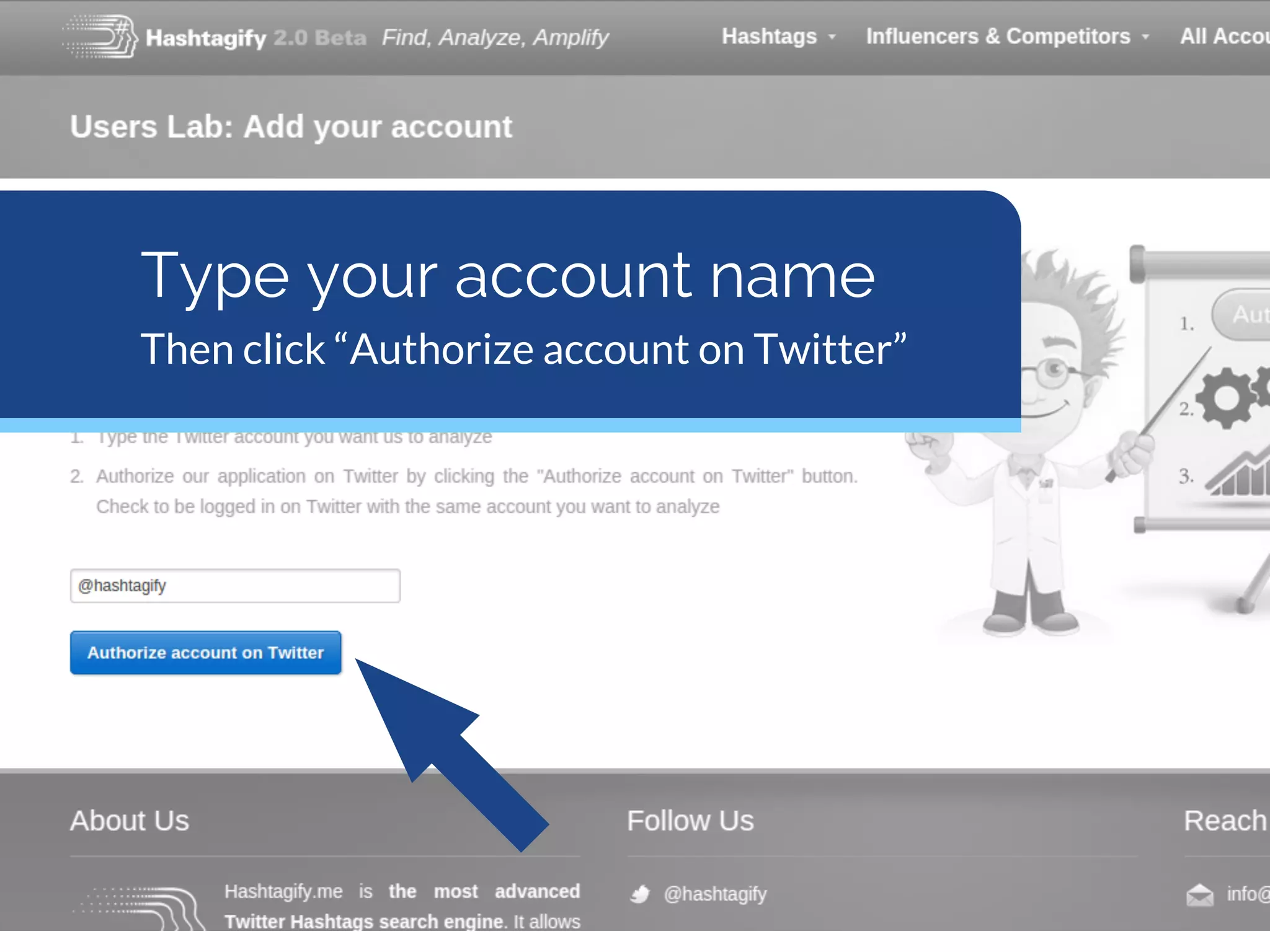Select the 'Follow Us' footer heading
Screen dimensions: 1270x952
[x=690, y=821]
